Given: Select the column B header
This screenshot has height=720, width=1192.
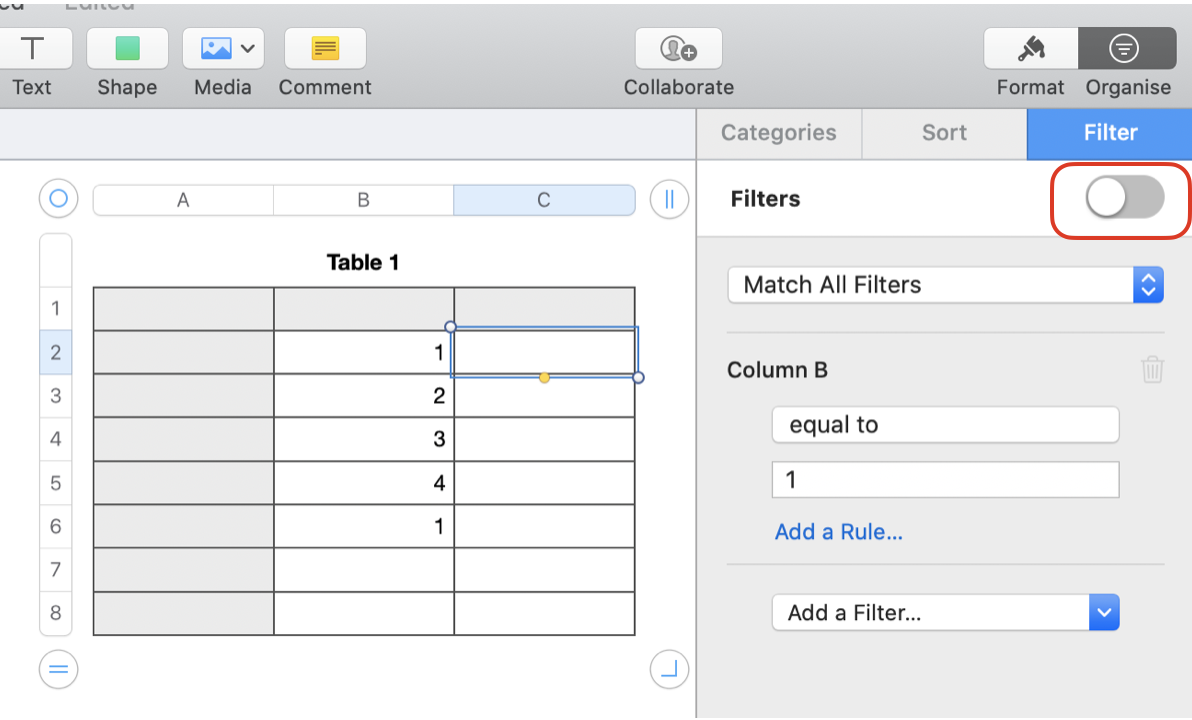Looking at the screenshot, I should 363,200.
